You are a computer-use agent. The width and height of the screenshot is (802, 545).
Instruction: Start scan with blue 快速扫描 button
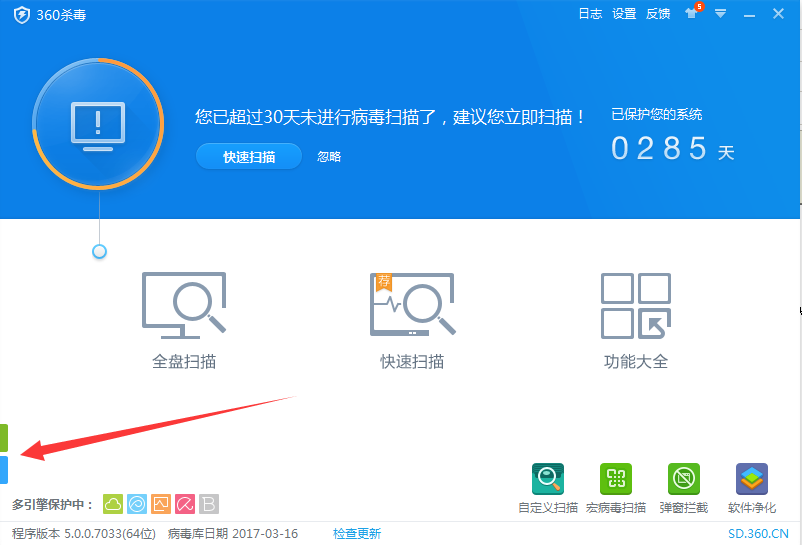[249, 156]
